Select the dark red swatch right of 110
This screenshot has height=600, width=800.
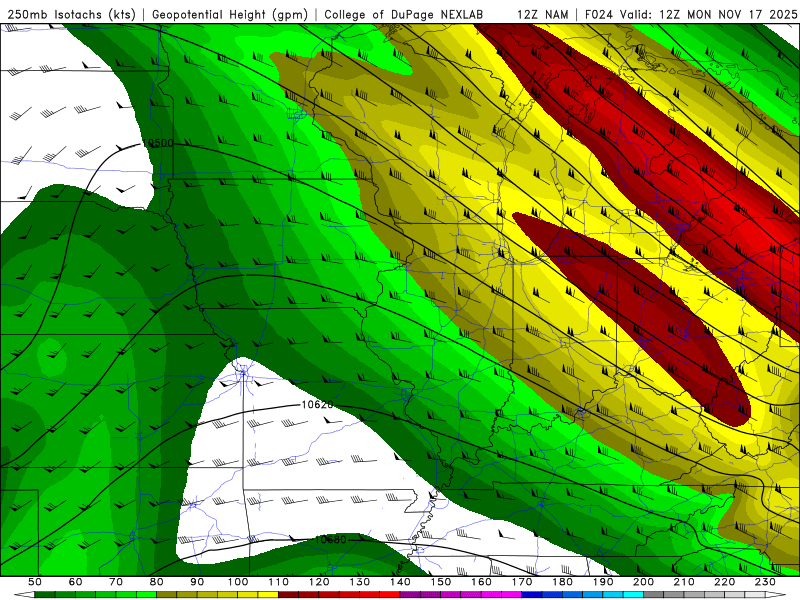(289, 595)
